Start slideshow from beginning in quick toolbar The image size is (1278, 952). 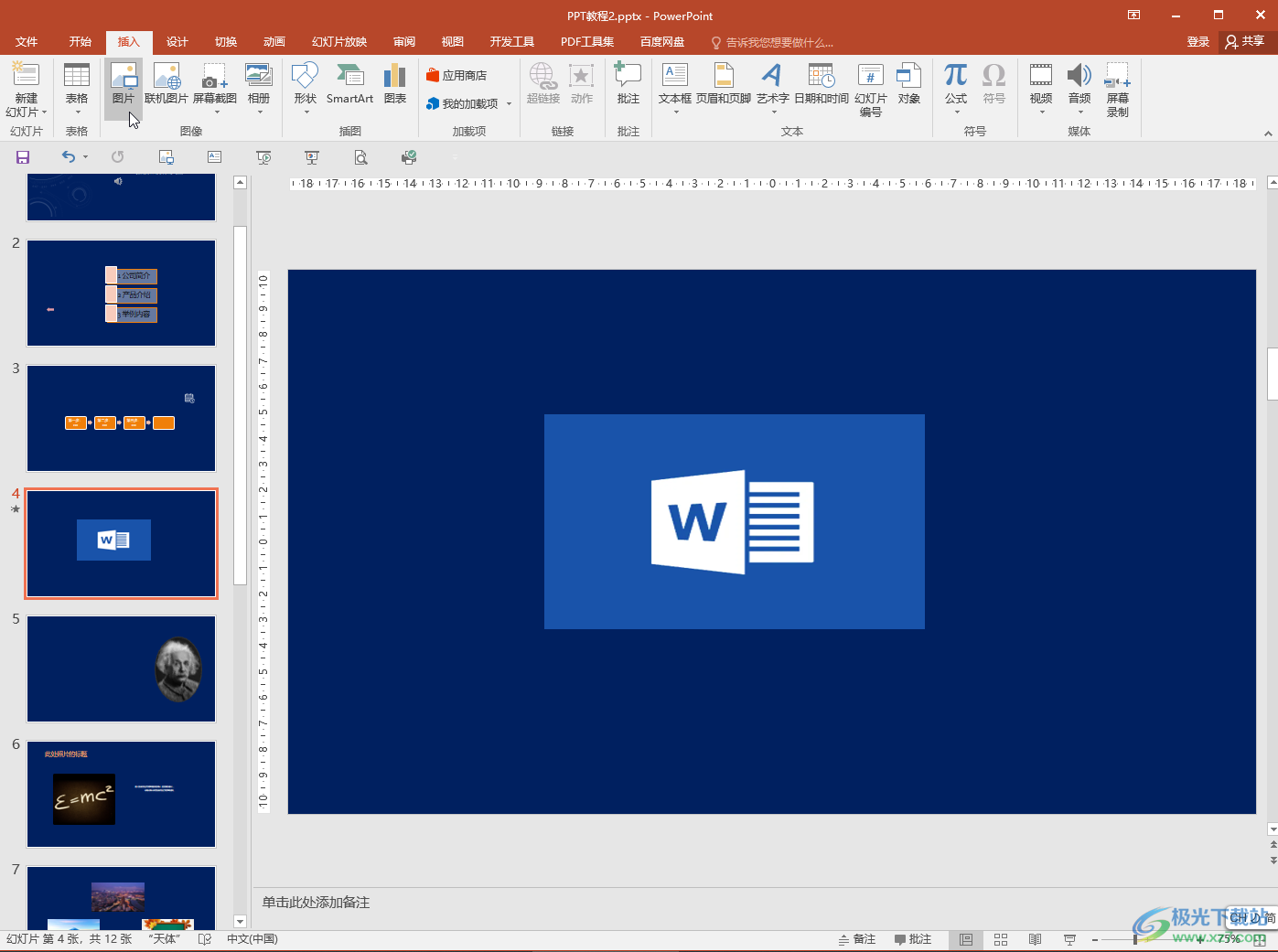pyautogui.click(x=263, y=157)
